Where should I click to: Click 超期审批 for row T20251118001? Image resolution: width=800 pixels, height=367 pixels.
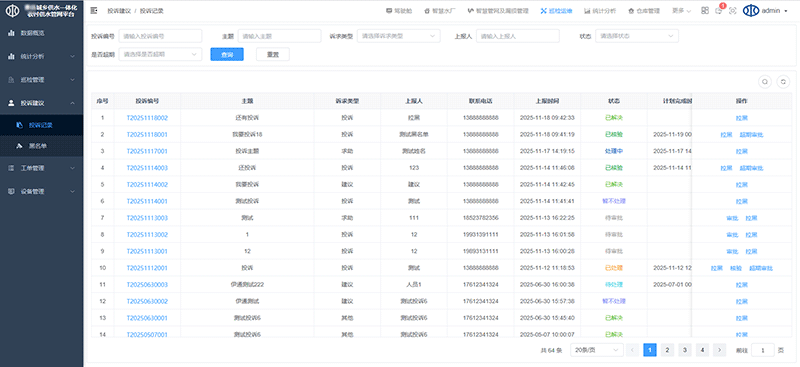coord(752,135)
